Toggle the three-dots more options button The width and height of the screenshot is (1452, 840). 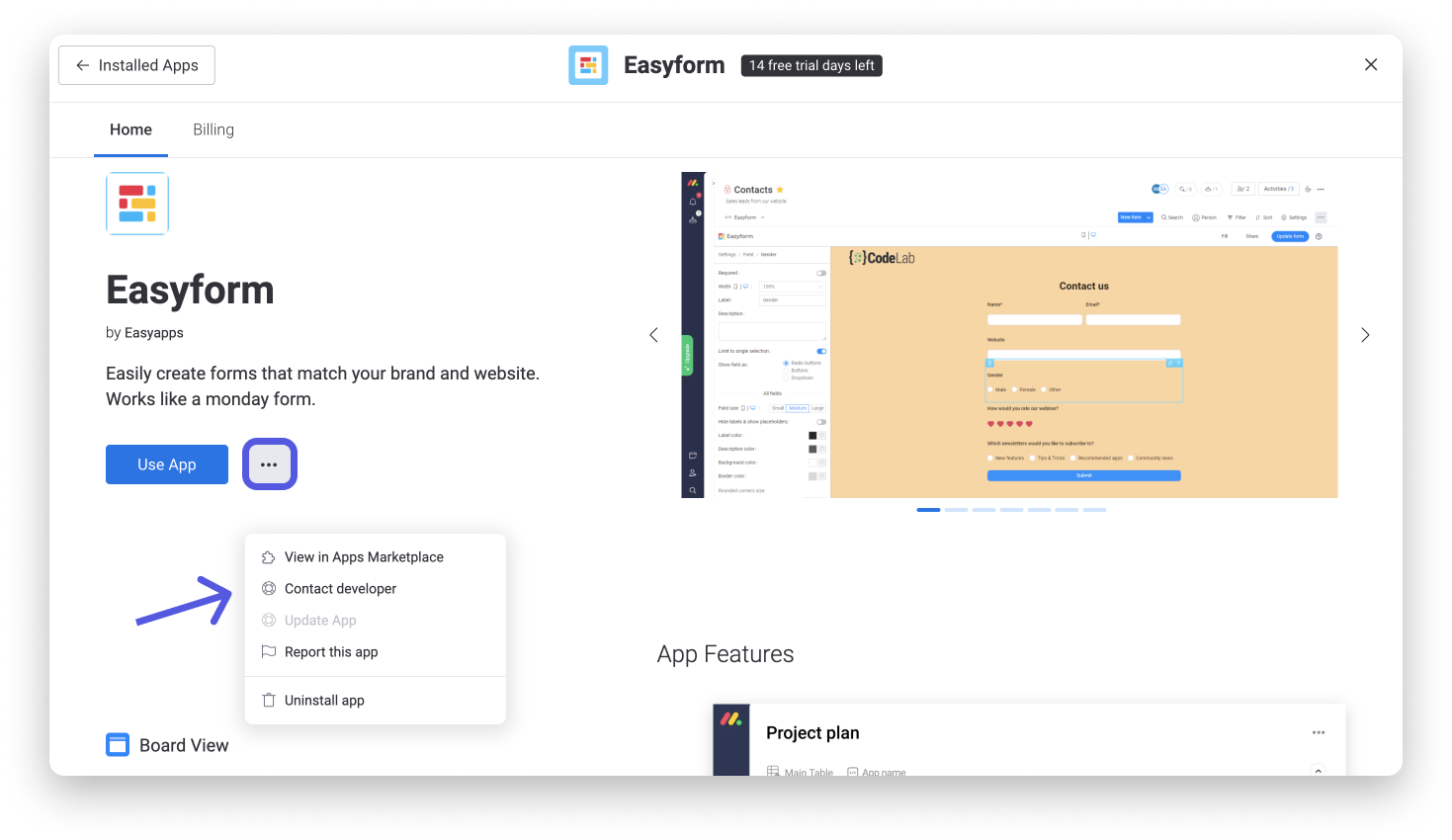[270, 464]
